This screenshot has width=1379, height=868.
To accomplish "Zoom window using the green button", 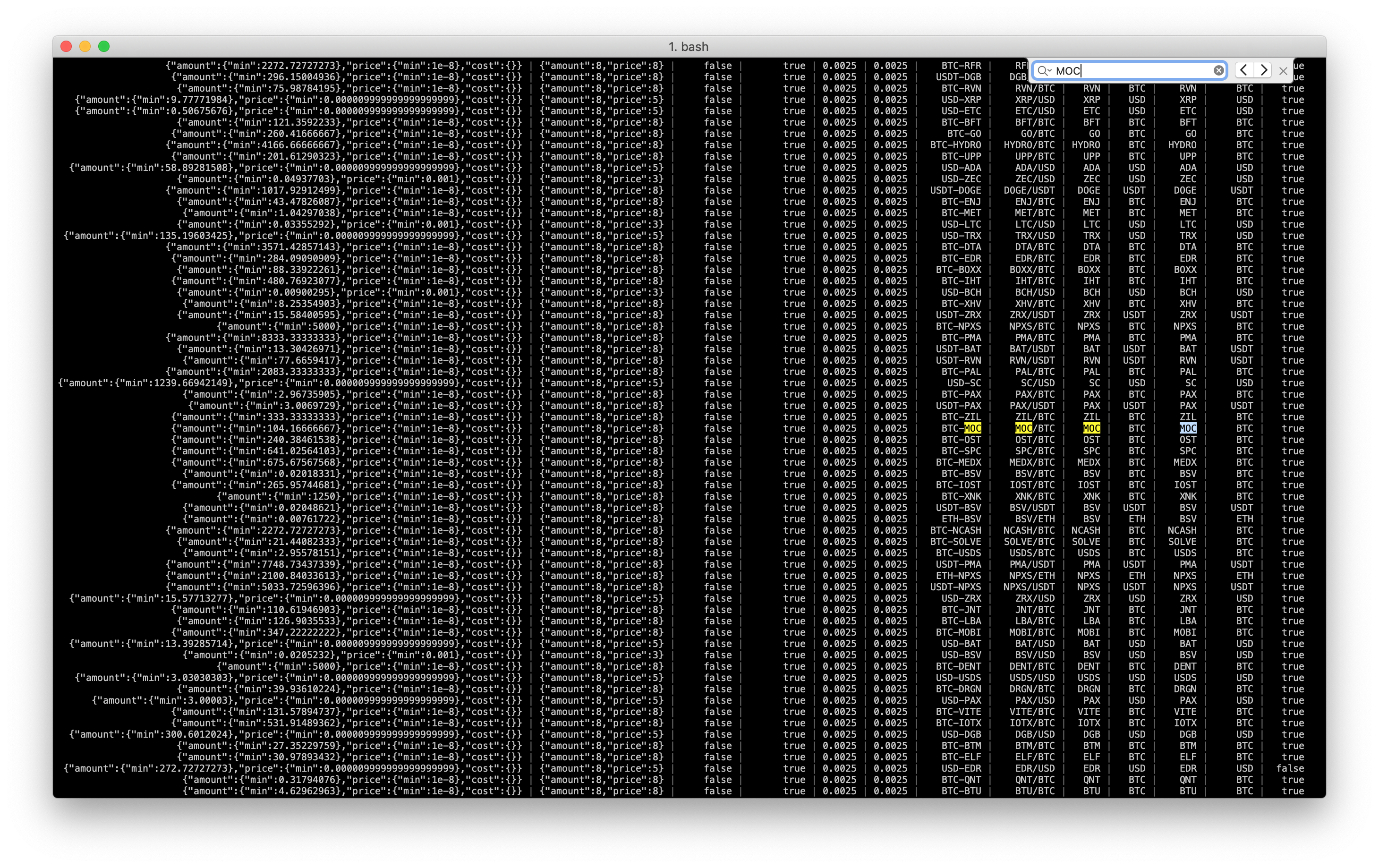I will pyautogui.click(x=103, y=46).
